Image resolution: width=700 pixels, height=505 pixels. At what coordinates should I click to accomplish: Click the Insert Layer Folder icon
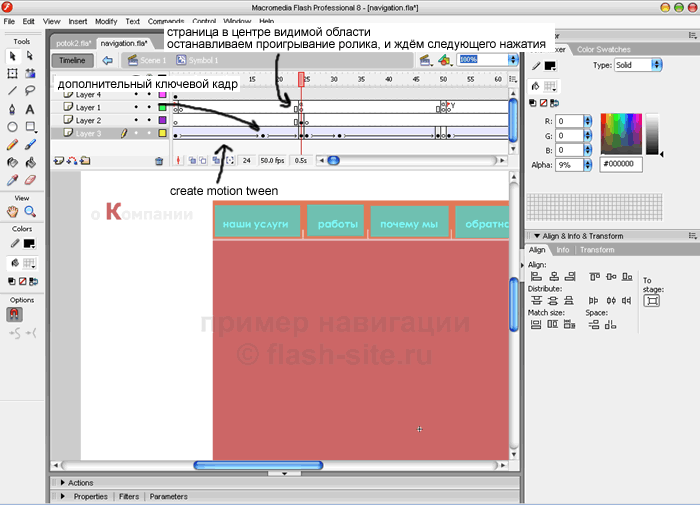point(85,161)
